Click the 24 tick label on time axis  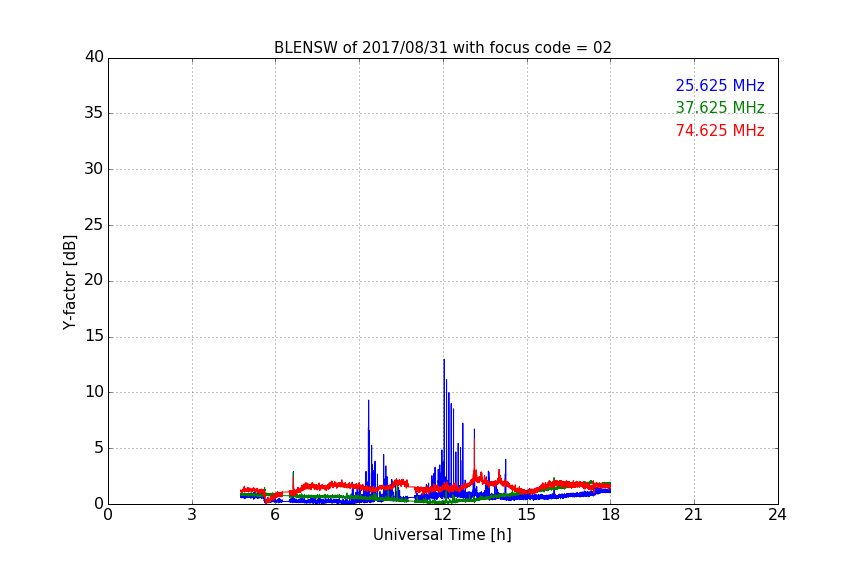777,515
